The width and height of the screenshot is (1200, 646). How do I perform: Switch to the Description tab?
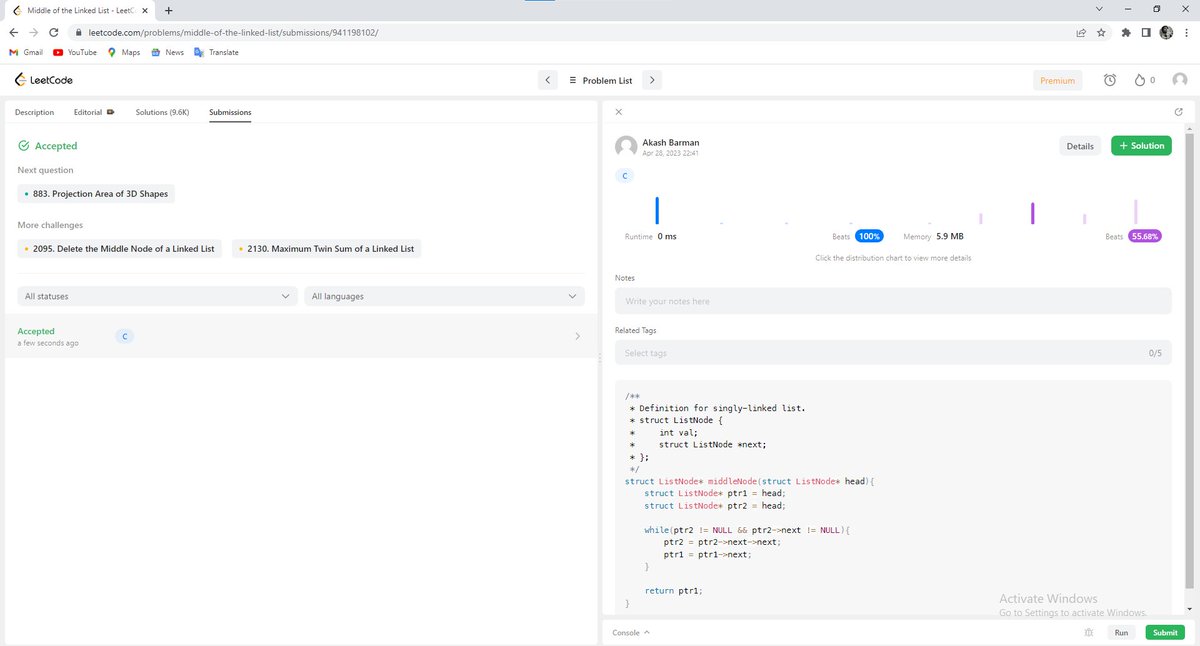(34, 112)
